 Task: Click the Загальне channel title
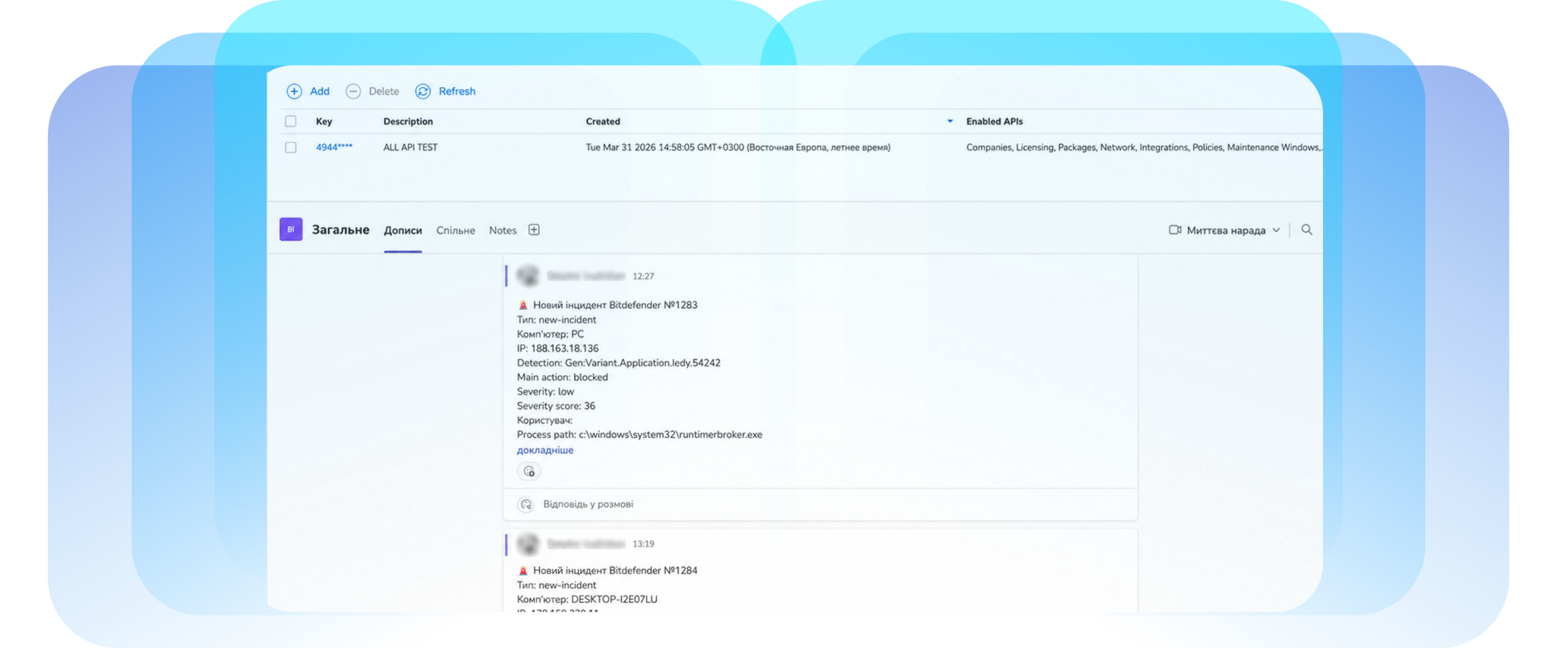tap(341, 230)
